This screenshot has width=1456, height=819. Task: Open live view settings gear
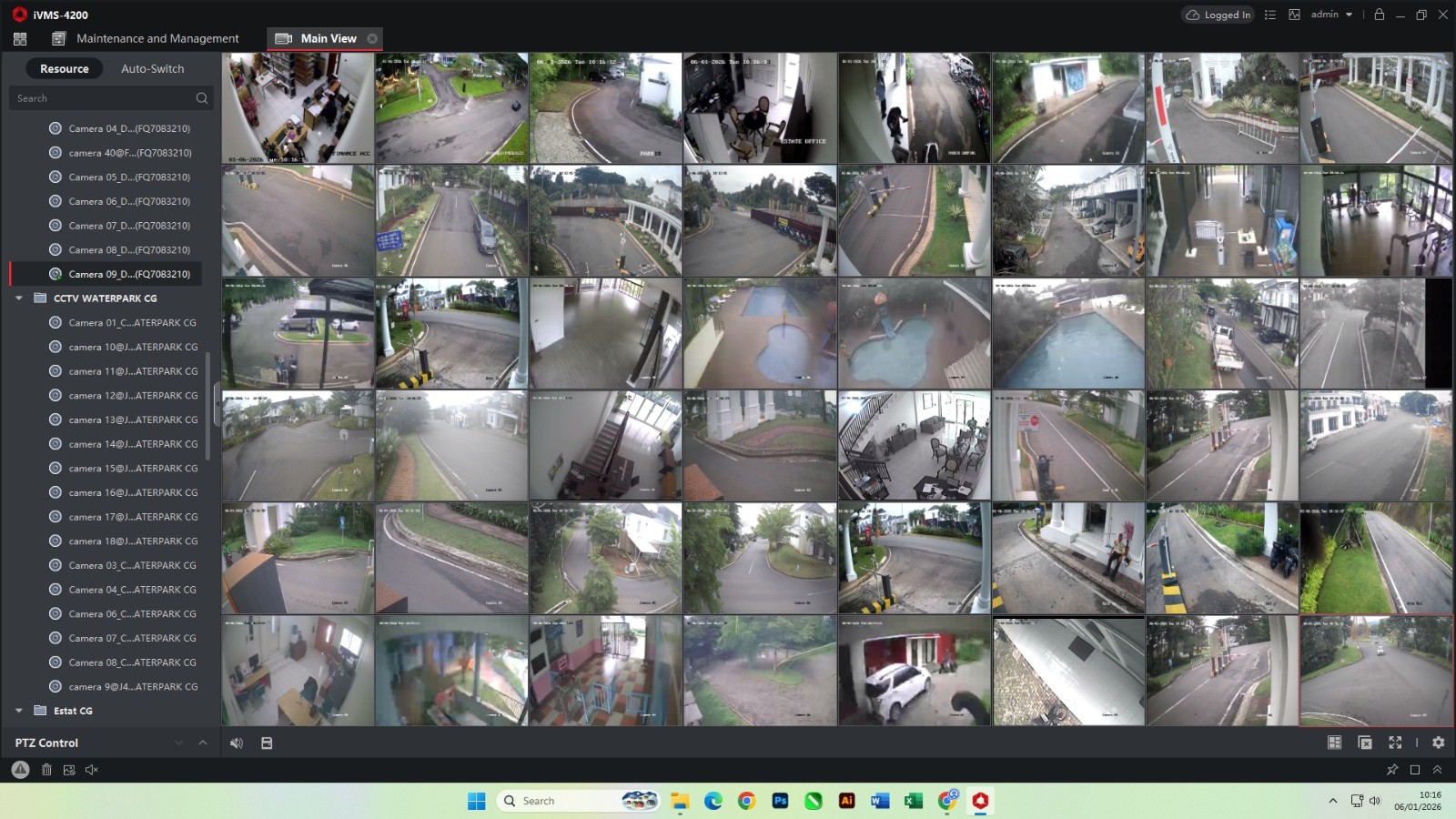1438,743
